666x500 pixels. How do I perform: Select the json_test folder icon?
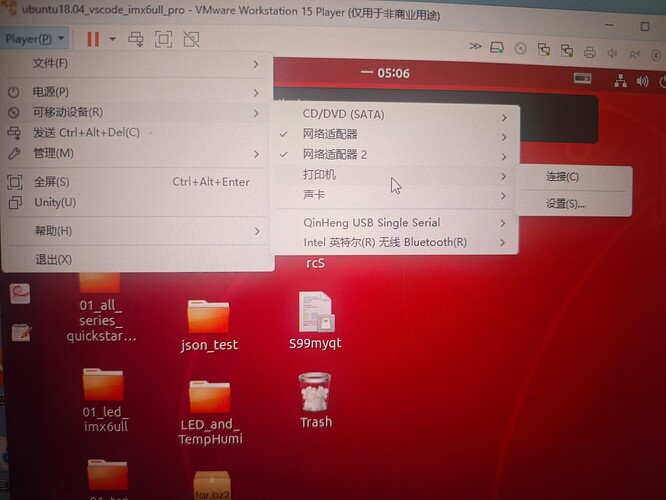click(209, 317)
